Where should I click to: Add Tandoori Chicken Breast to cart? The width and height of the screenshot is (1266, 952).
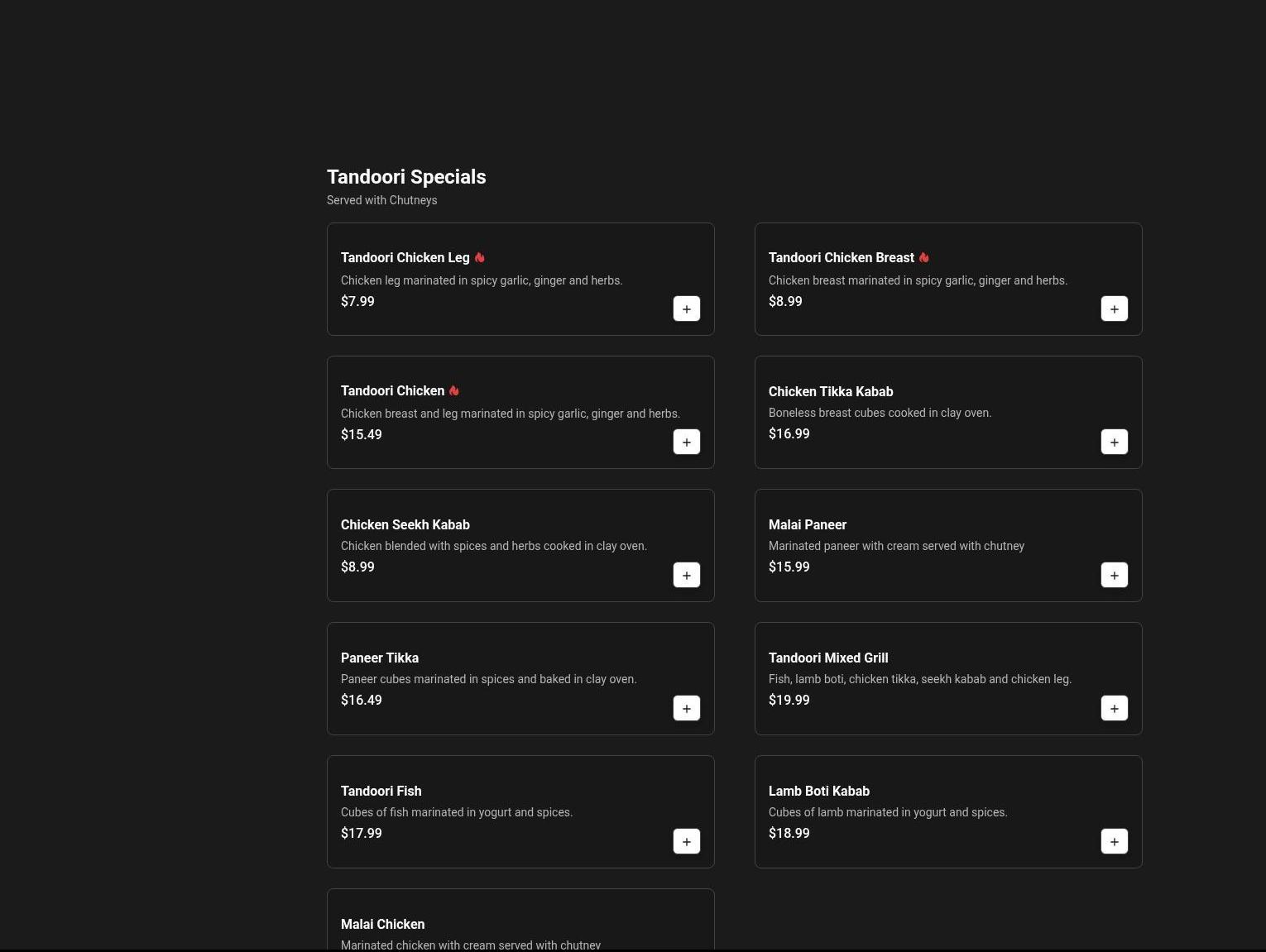tap(1114, 309)
